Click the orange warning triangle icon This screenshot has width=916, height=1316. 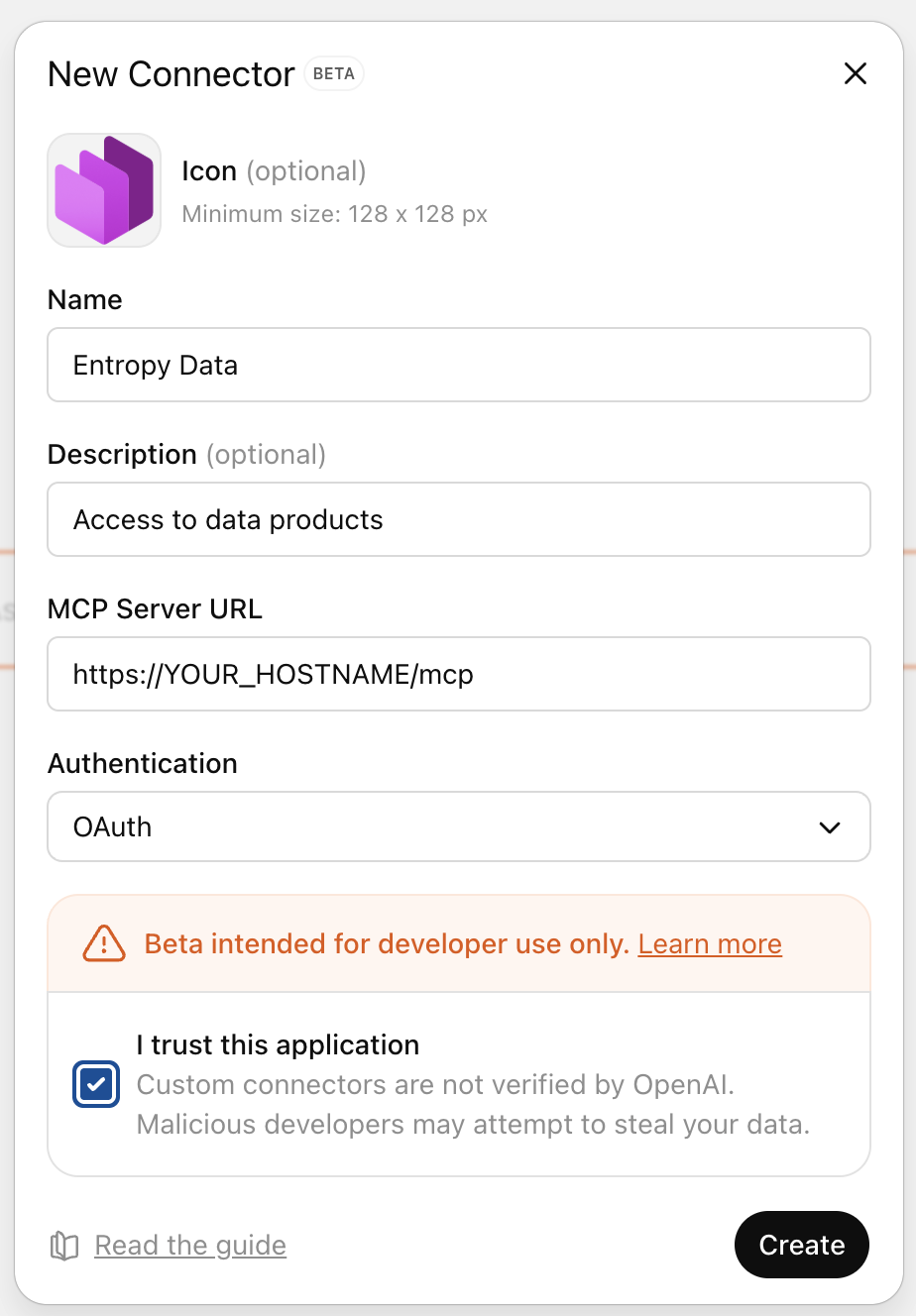click(x=103, y=943)
